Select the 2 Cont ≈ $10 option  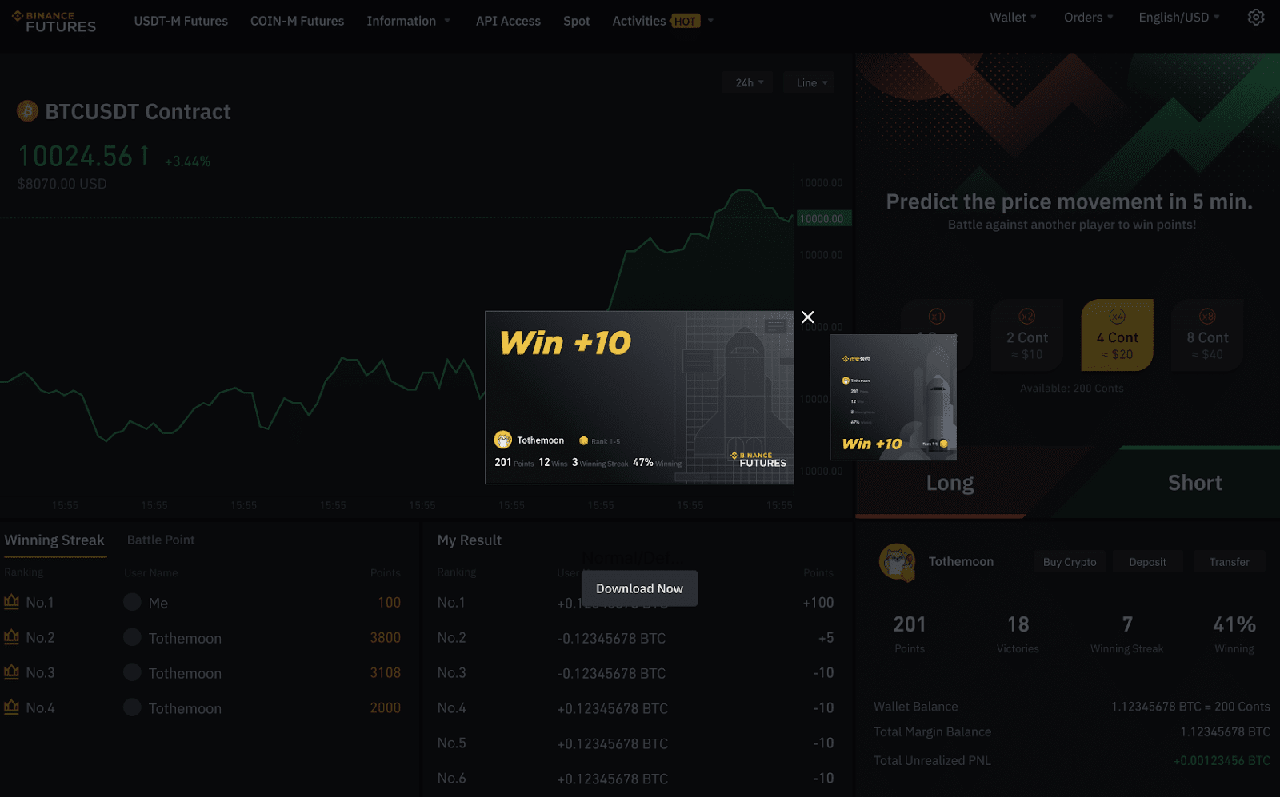pos(1027,335)
